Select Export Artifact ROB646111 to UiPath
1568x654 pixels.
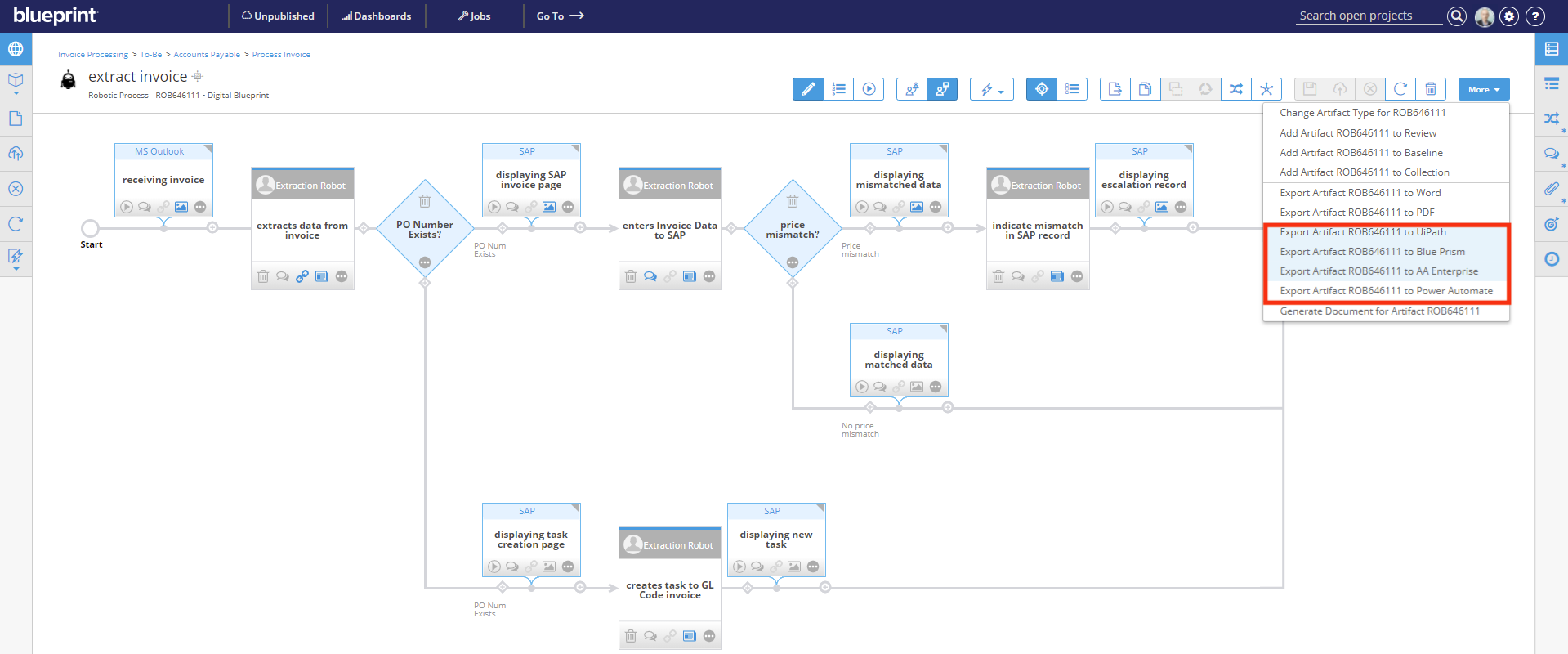[x=1362, y=232]
